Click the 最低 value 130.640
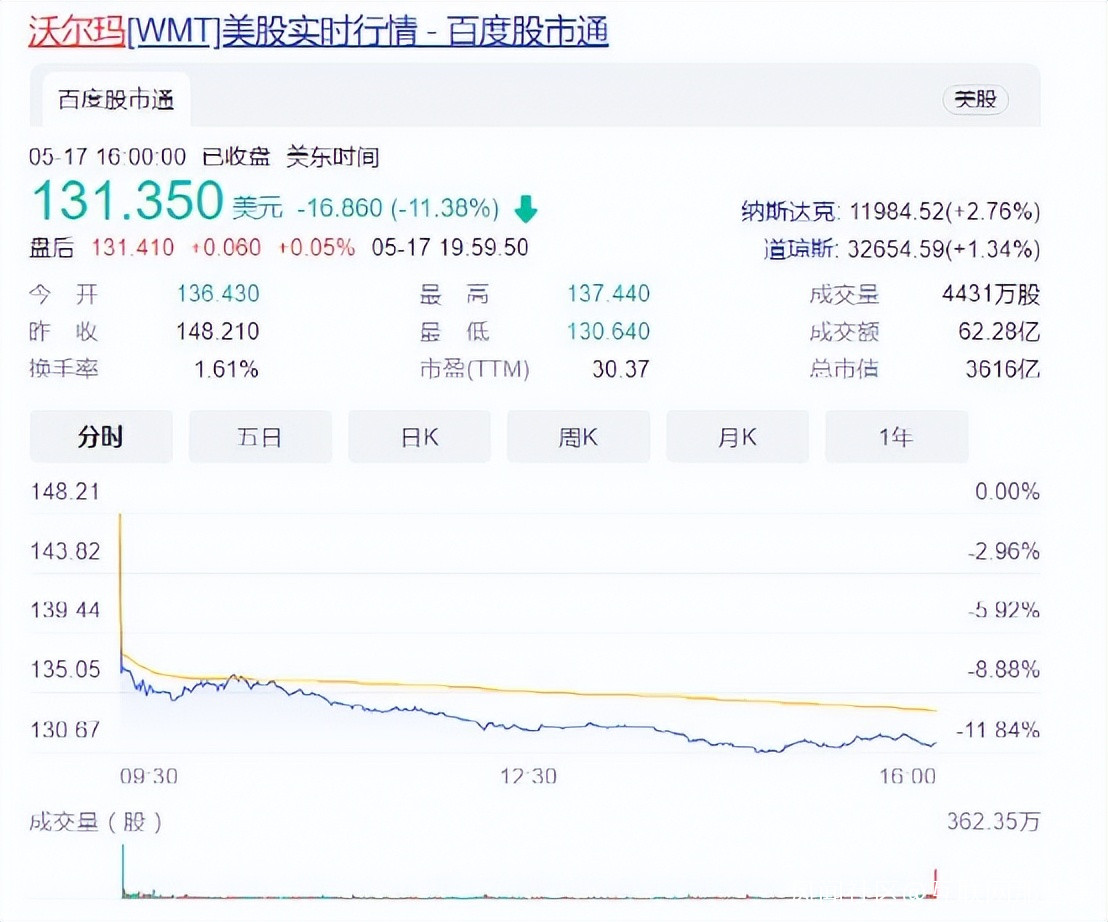Viewport: 1108px width, 922px height. pyautogui.click(x=608, y=331)
